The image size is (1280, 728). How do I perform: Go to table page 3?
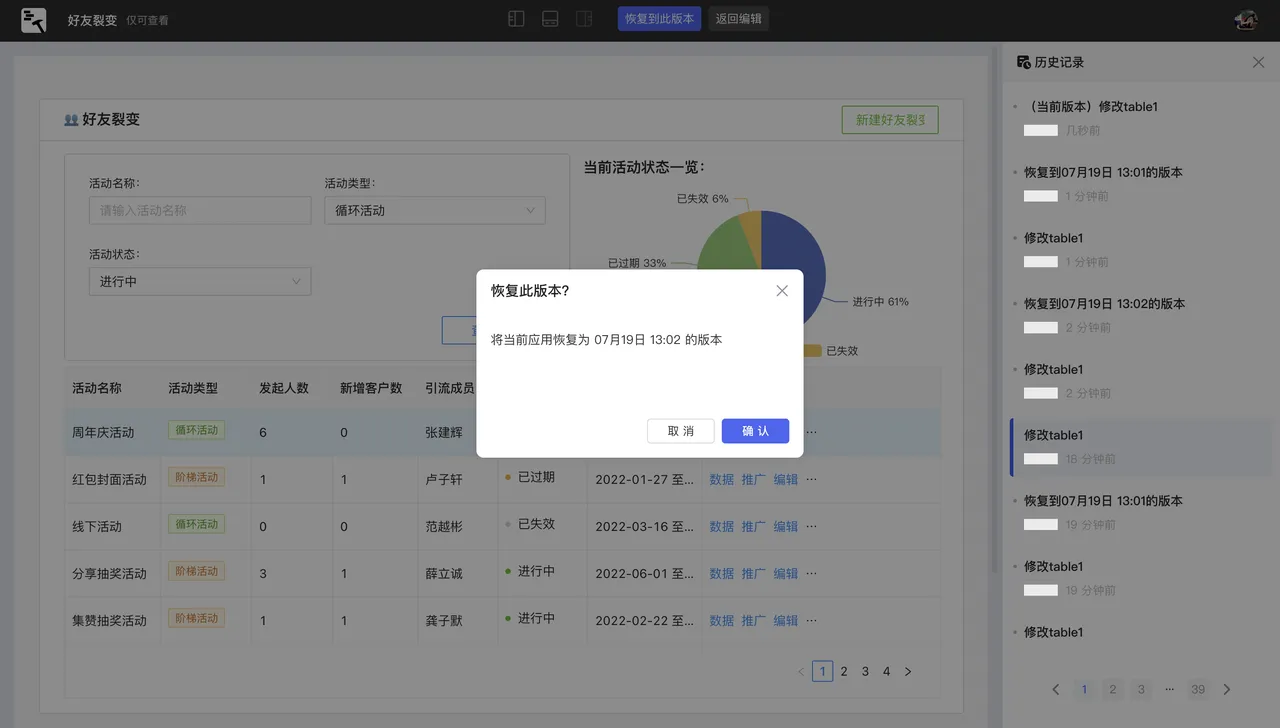pos(865,671)
